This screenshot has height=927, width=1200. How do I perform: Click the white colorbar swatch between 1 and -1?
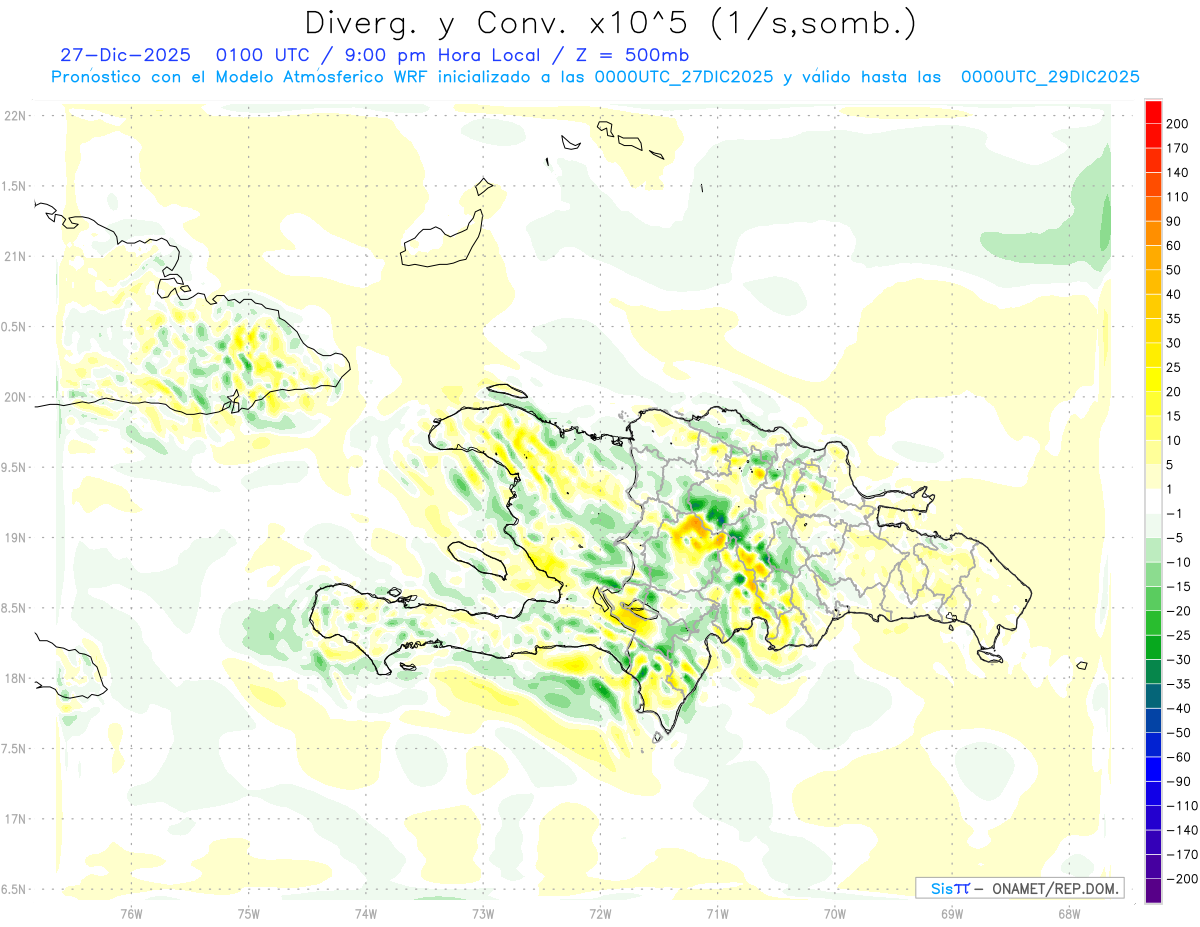point(1153,500)
